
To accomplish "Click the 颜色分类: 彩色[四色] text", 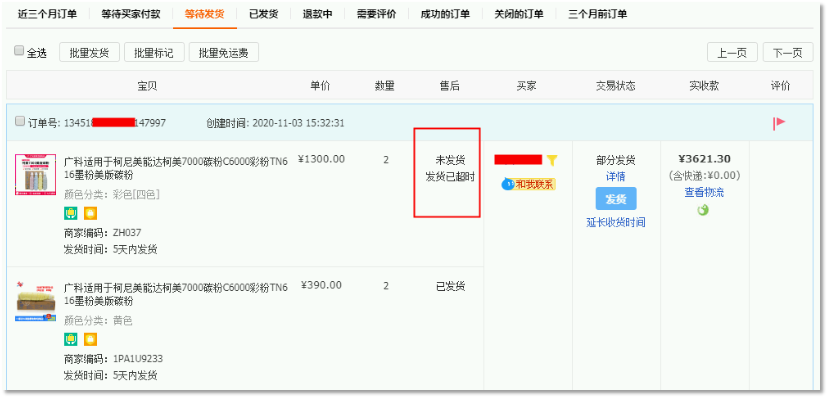I will (112, 195).
